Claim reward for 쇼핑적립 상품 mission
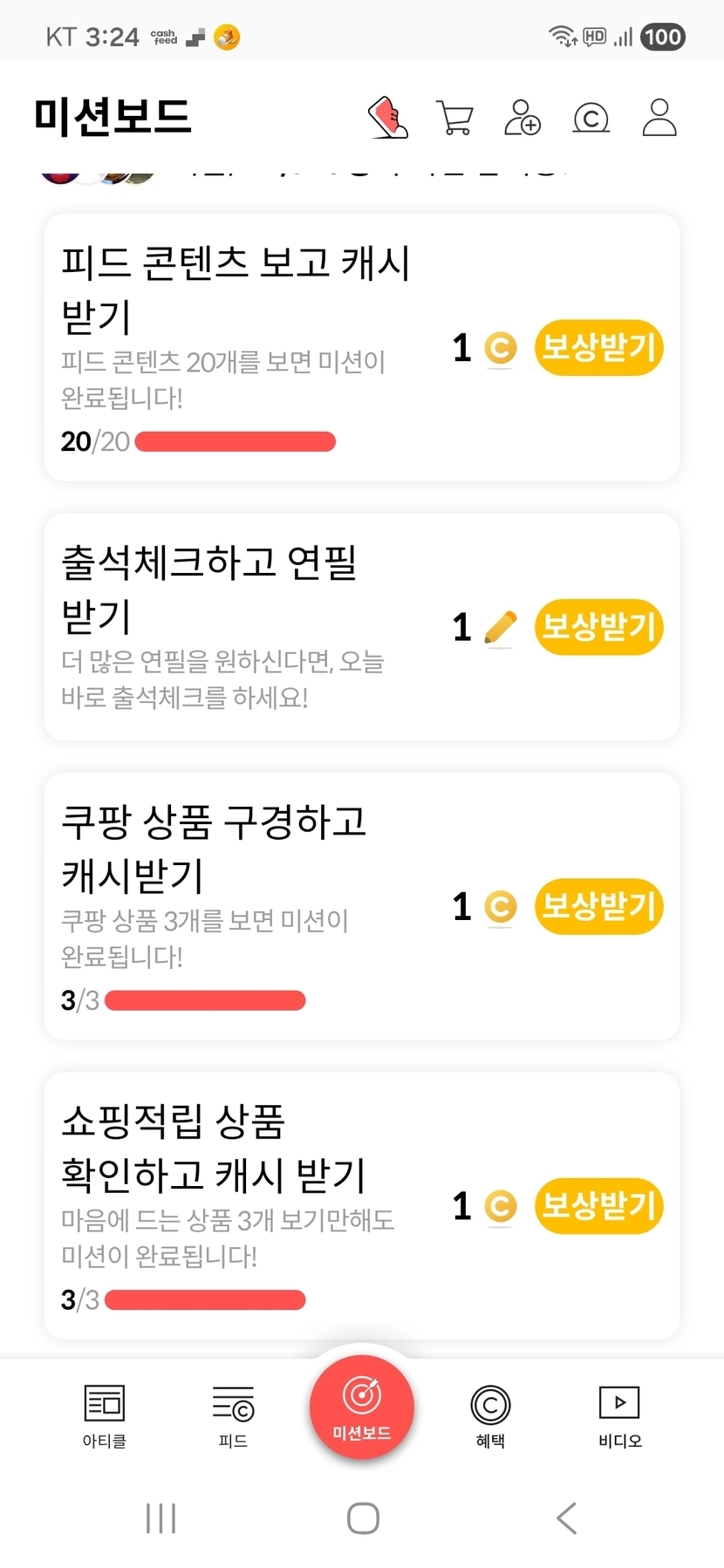 pyautogui.click(x=598, y=1206)
